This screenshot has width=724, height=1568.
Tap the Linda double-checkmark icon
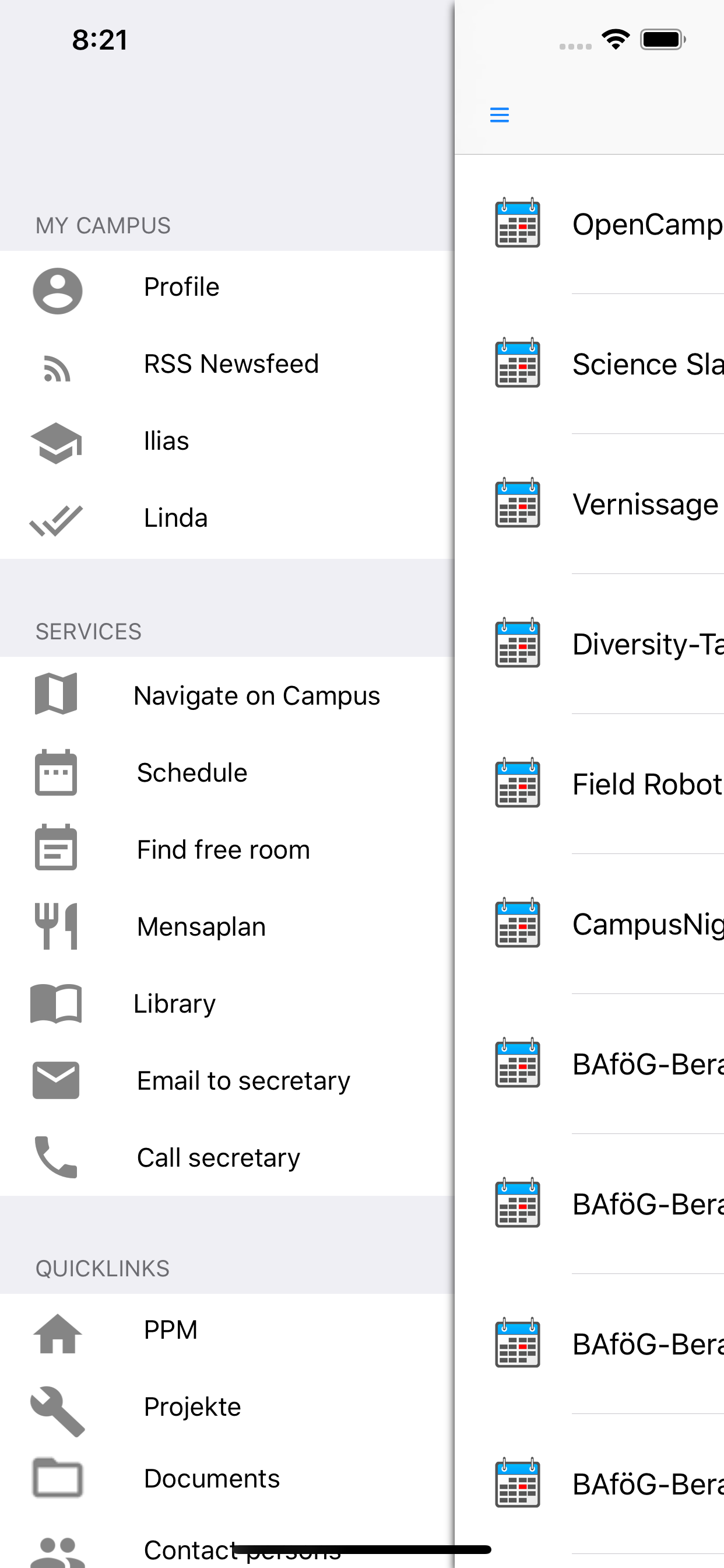tap(56, 520)
